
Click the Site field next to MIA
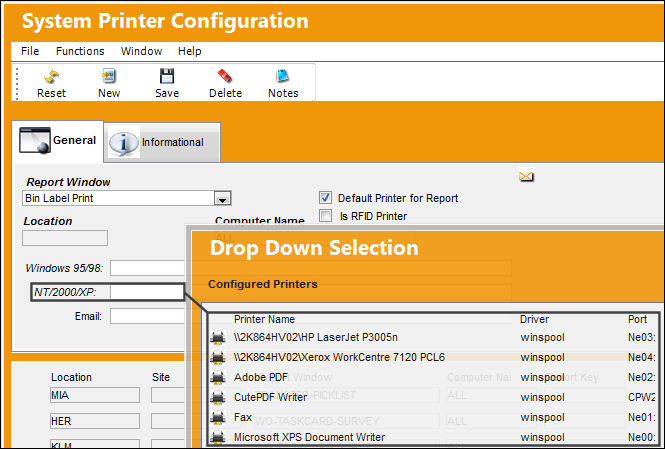[x=168, y=395]
